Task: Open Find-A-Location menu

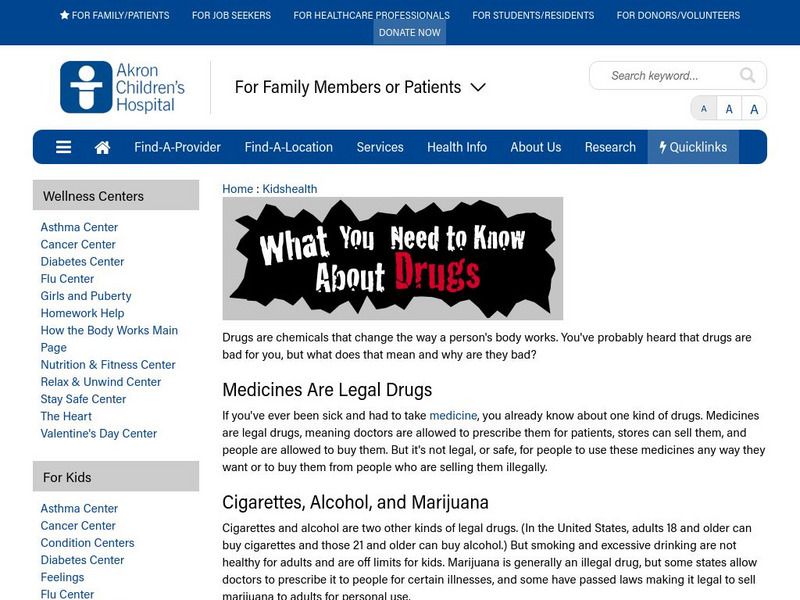Action: 288,147
